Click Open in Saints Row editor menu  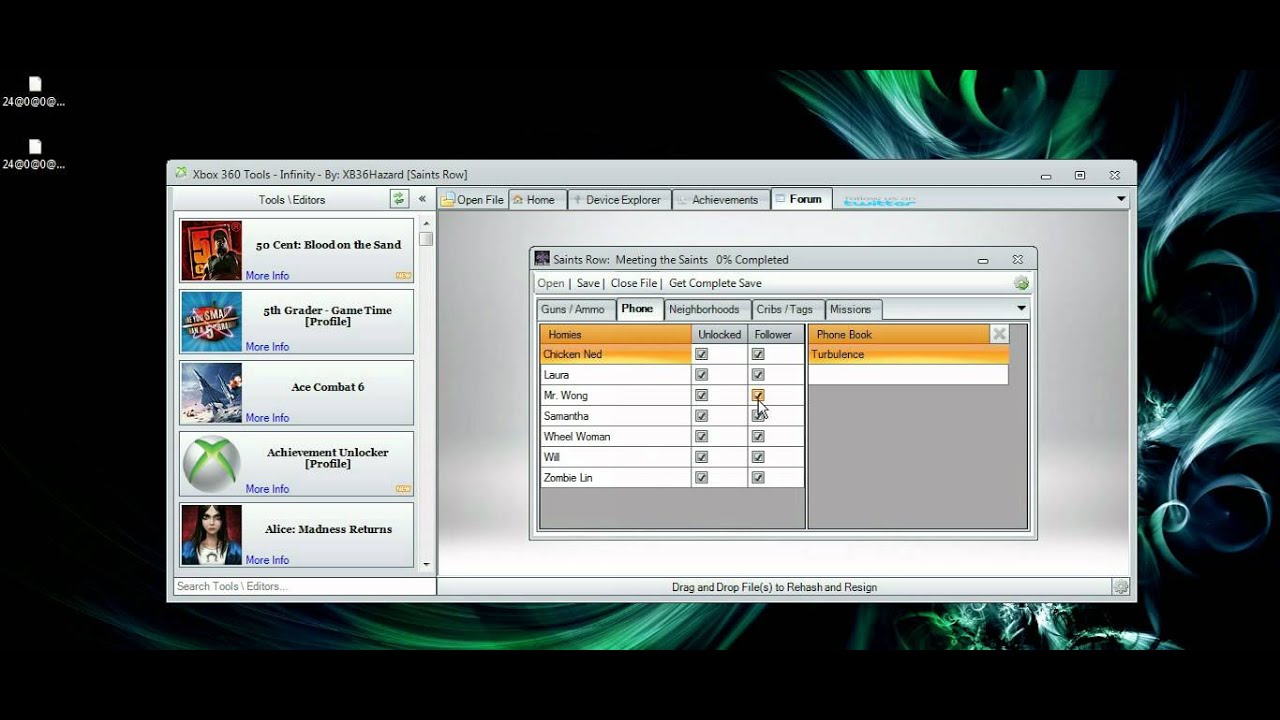pos(551,284)
